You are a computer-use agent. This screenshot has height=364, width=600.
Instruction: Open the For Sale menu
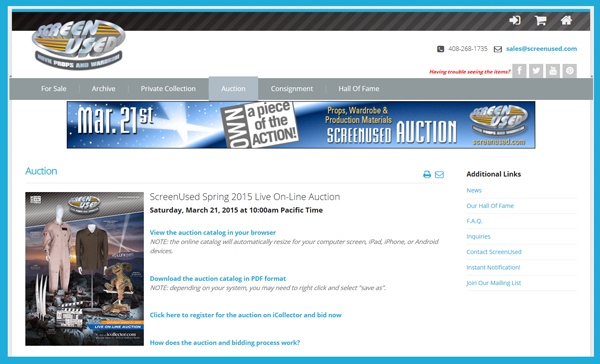[54, 89]
